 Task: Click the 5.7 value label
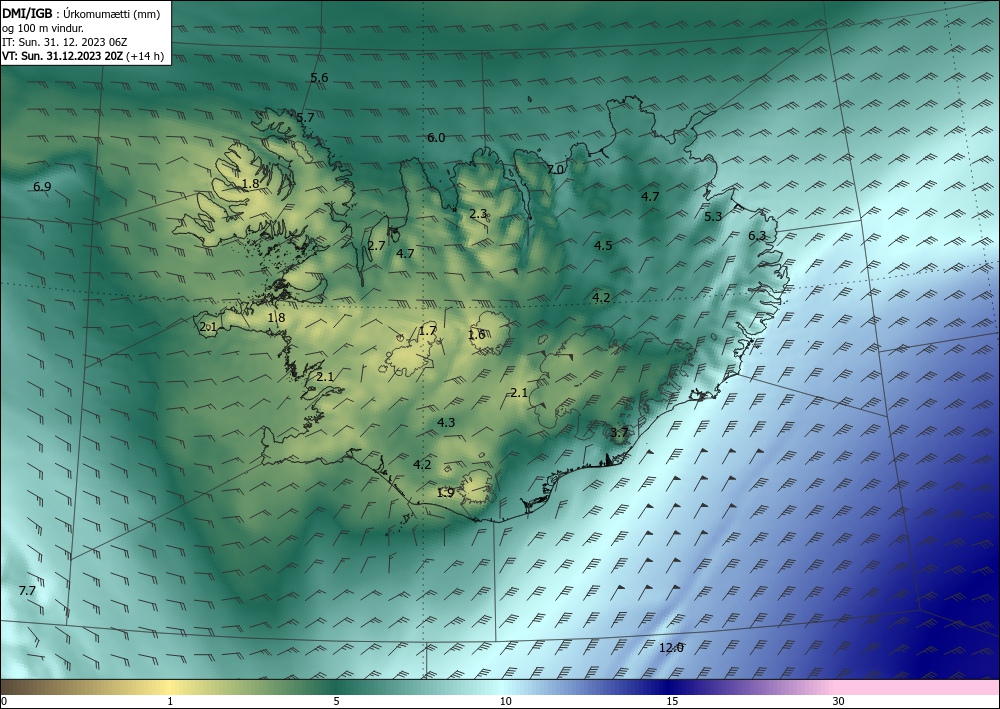[x=305, y=117]
